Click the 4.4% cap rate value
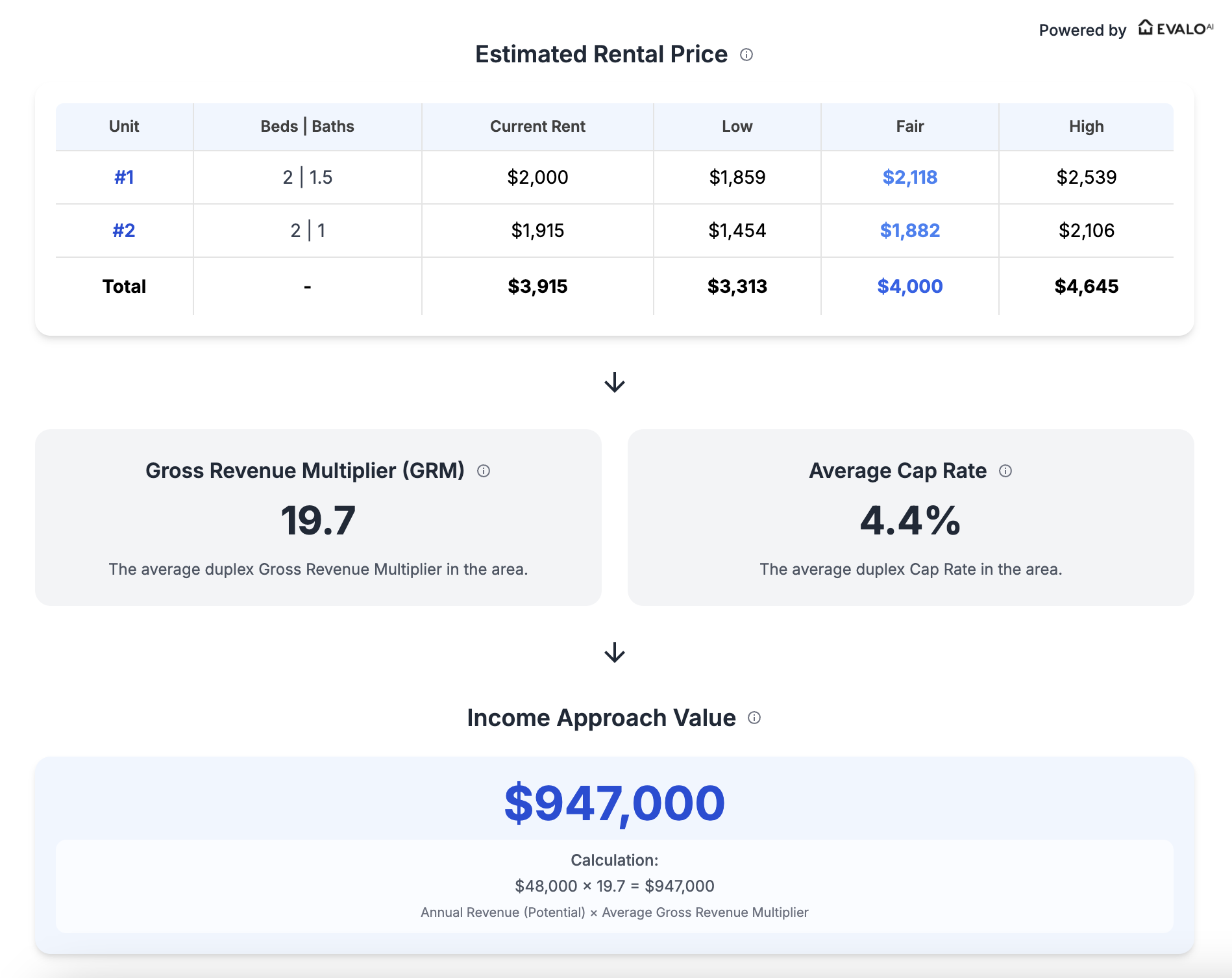The image size is (1232, 978). pyautogui.click(x=909, y=518)
